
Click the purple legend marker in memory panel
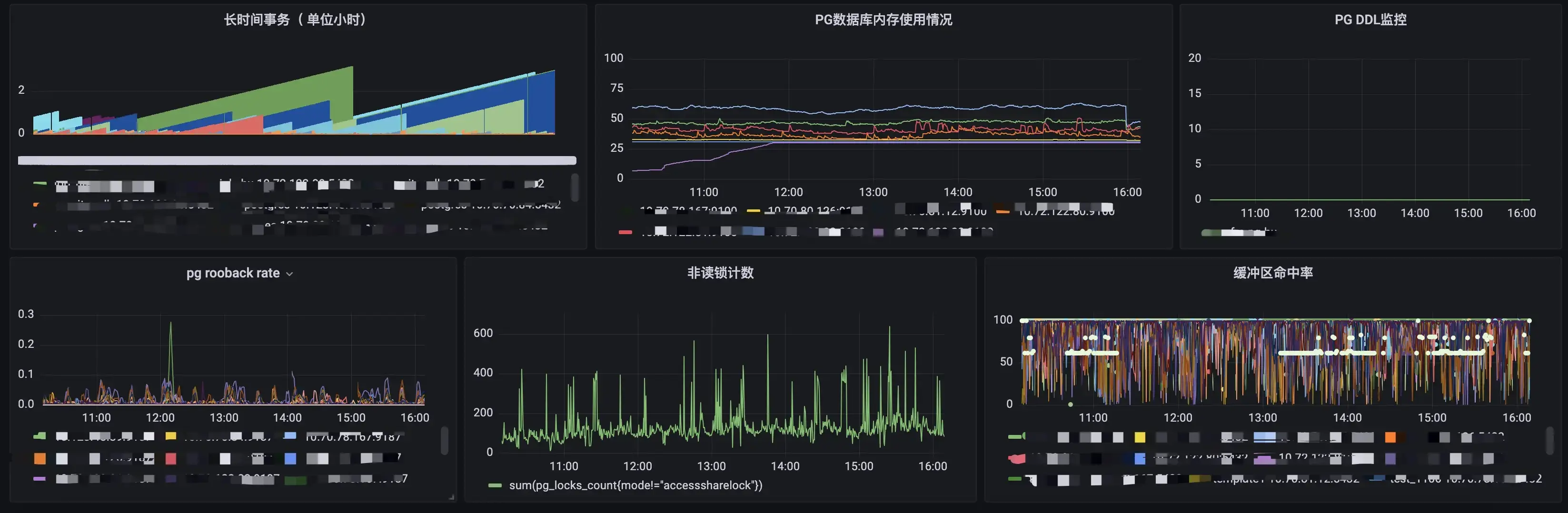878,232
